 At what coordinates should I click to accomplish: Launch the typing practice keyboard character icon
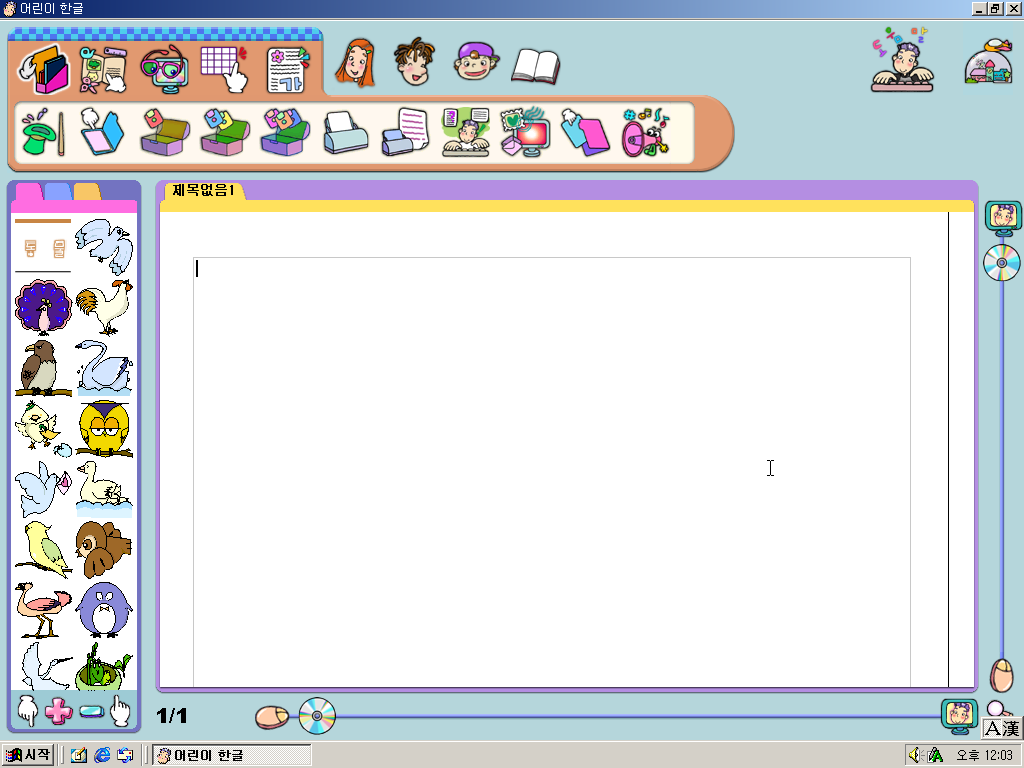903,59
